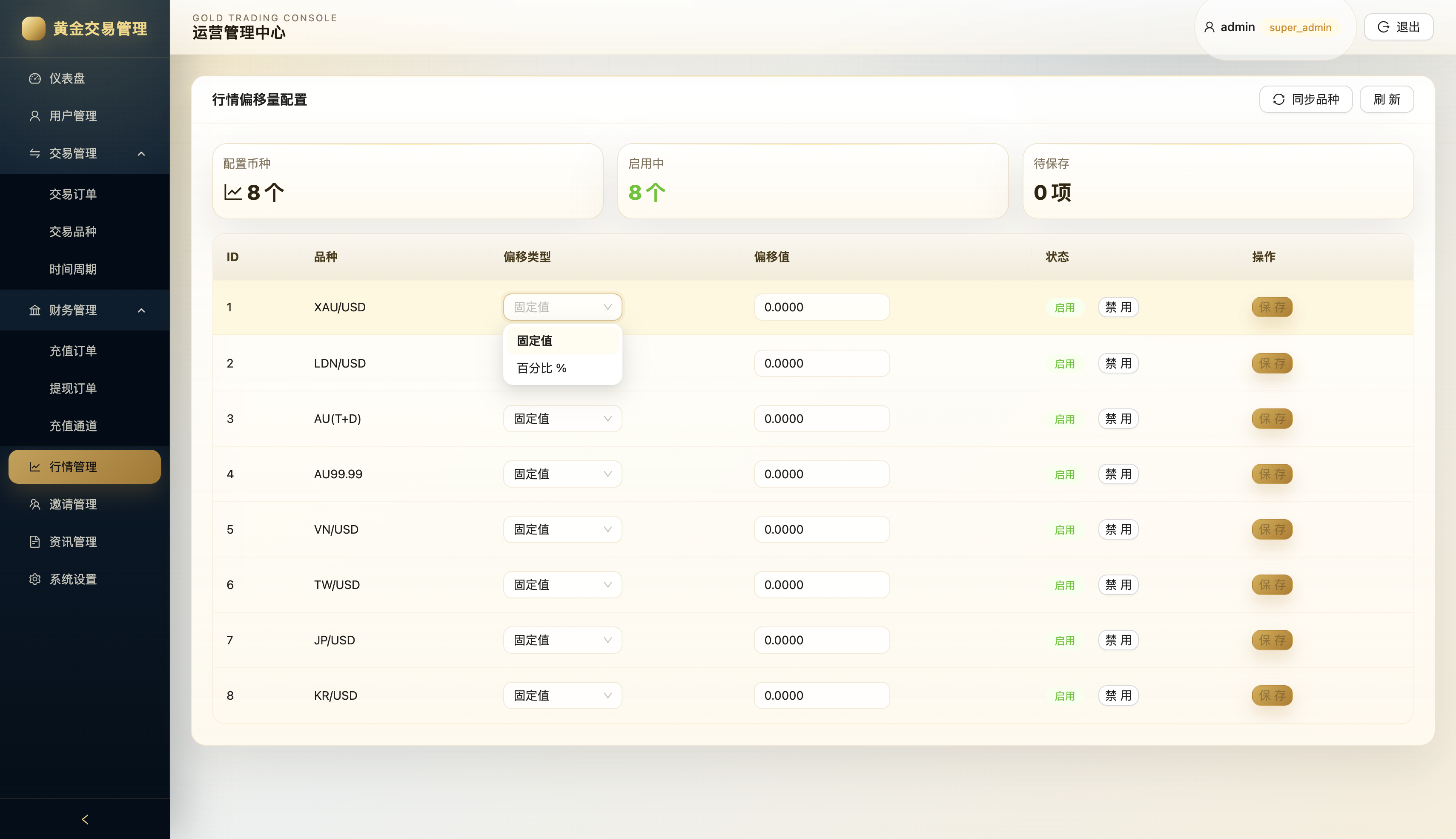Viewport: 1456px width, 839px height.
Task: Click the invitation management person icon
Action: pyautogui.click(x=34, y=504)
